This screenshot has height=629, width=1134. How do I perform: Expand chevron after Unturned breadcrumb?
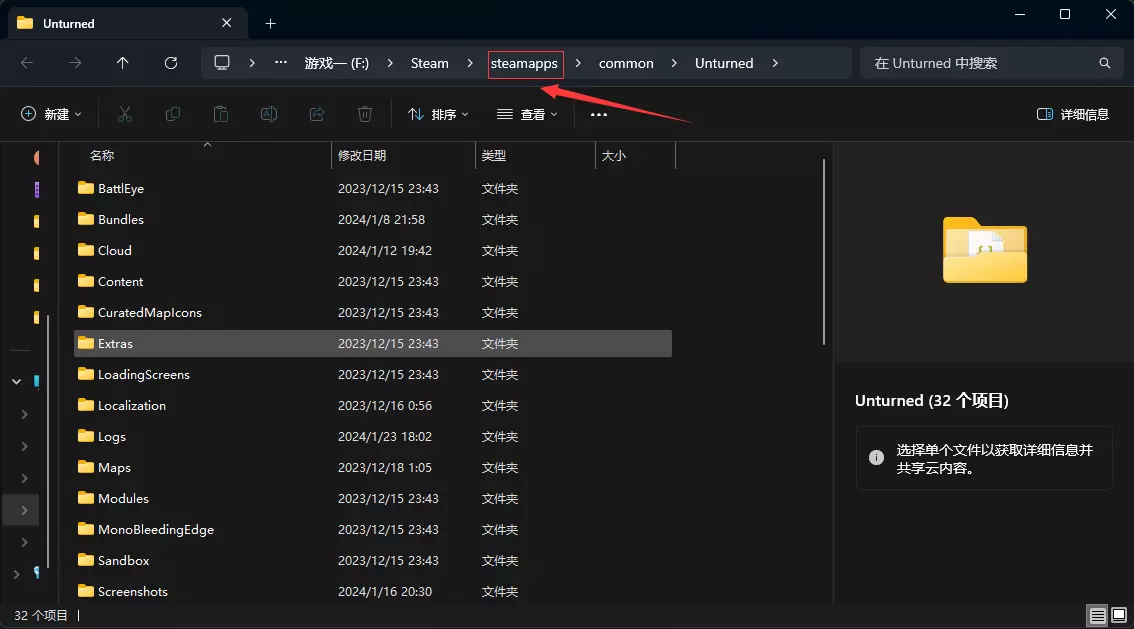coord(775,63)
